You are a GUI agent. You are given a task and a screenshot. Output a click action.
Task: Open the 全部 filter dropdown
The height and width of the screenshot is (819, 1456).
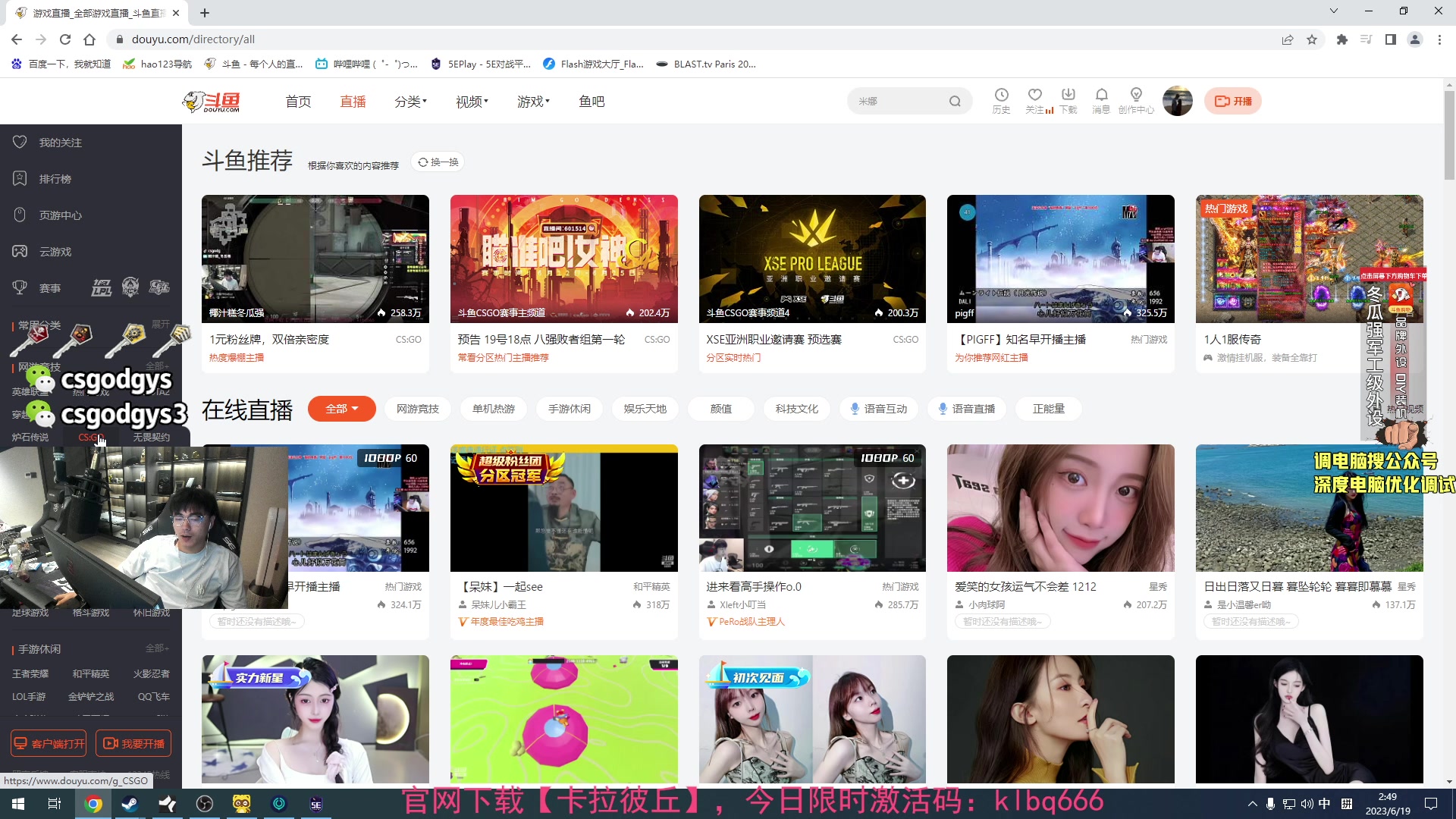[342, 409]
